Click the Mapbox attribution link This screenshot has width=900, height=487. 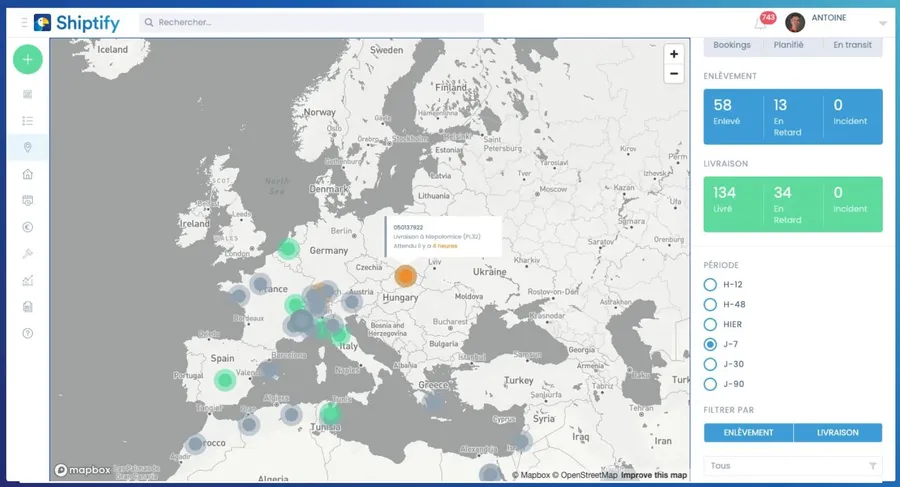tap(531, 475)
